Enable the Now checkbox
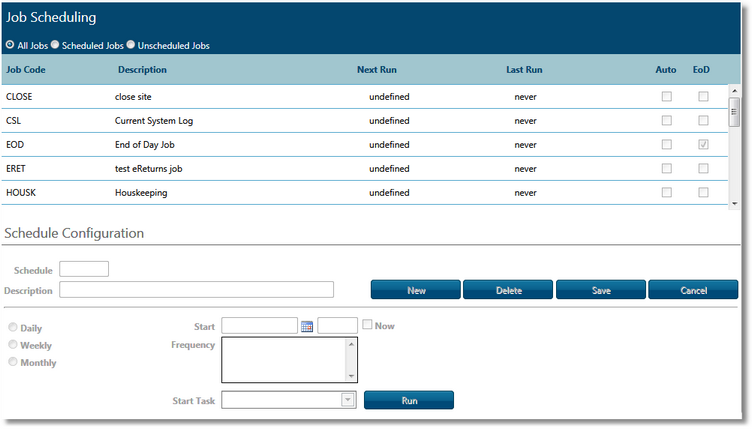Screen dimensions: 752x429 [367, 325]
